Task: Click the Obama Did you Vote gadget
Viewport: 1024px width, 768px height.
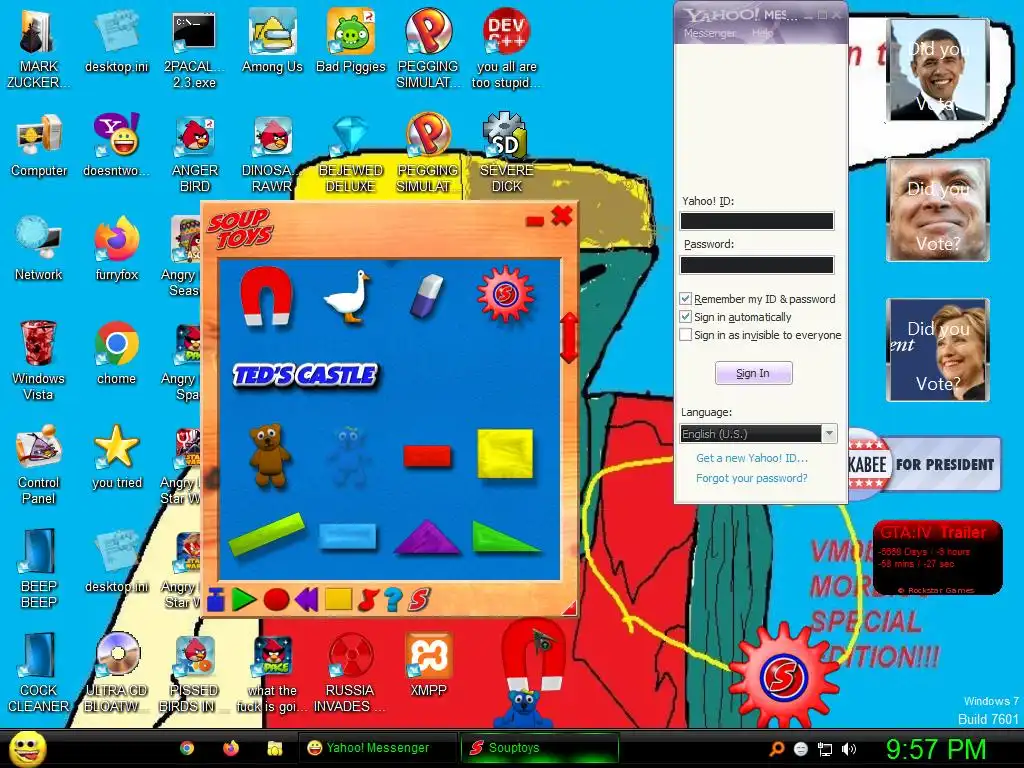Action: 938,70
